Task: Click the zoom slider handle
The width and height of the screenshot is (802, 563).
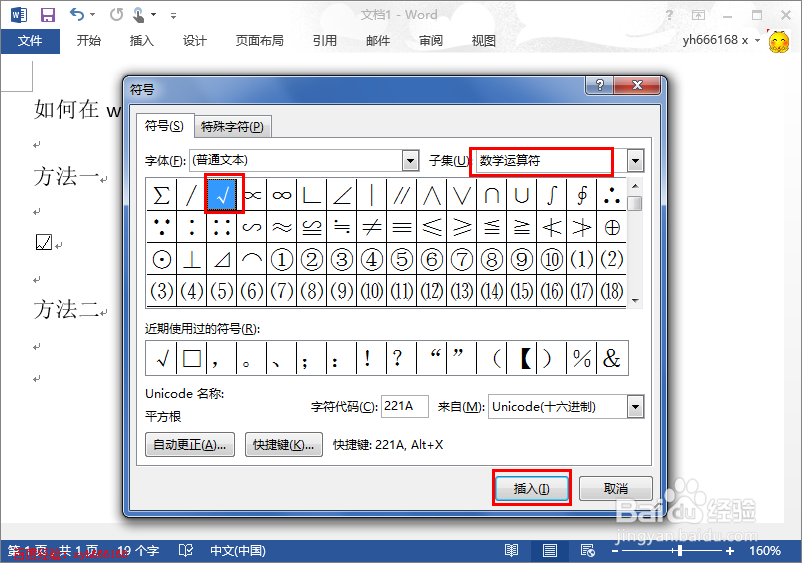Action: coord(679,551)
